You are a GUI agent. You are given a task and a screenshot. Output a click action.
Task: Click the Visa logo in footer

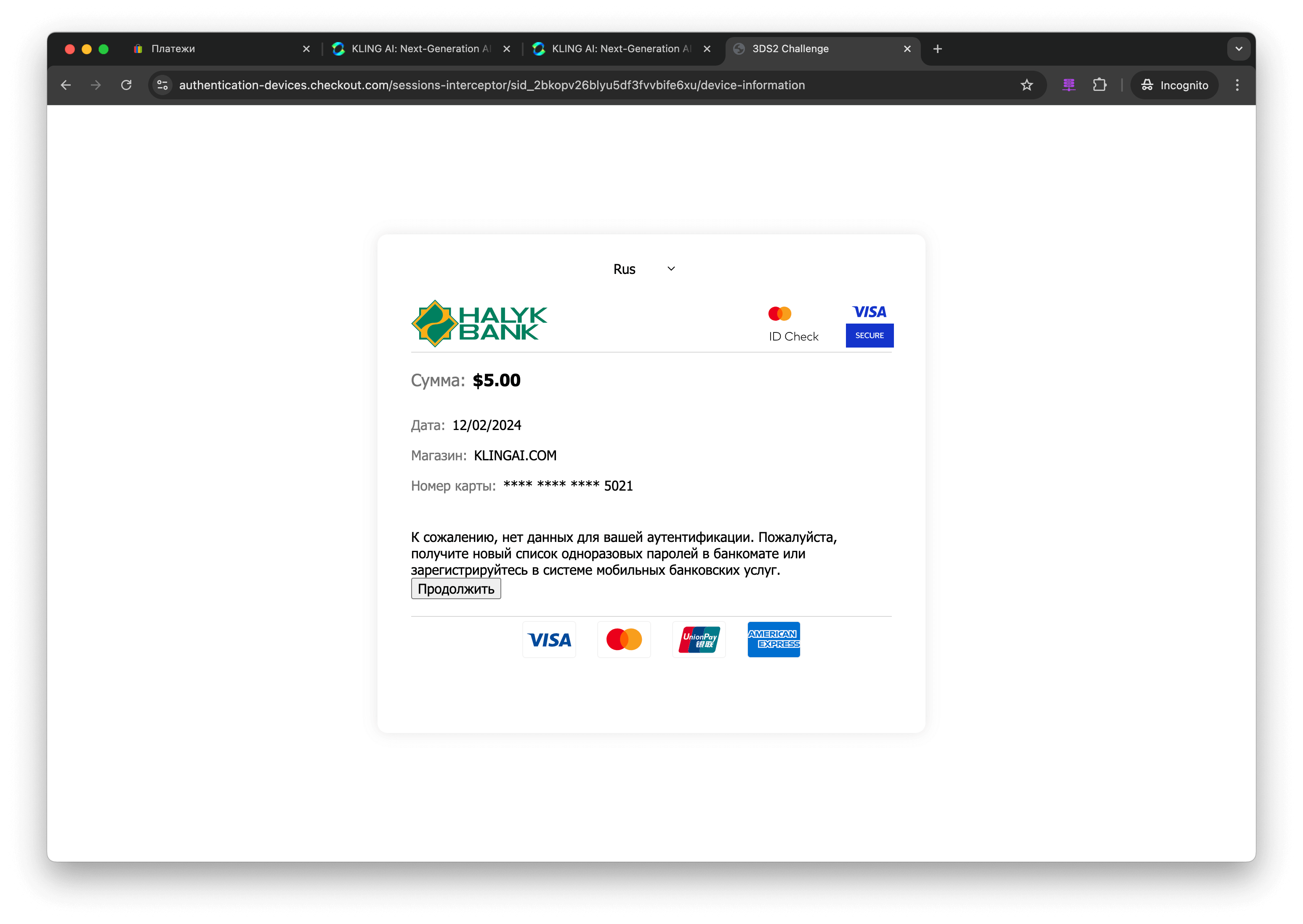click(548, 640)
